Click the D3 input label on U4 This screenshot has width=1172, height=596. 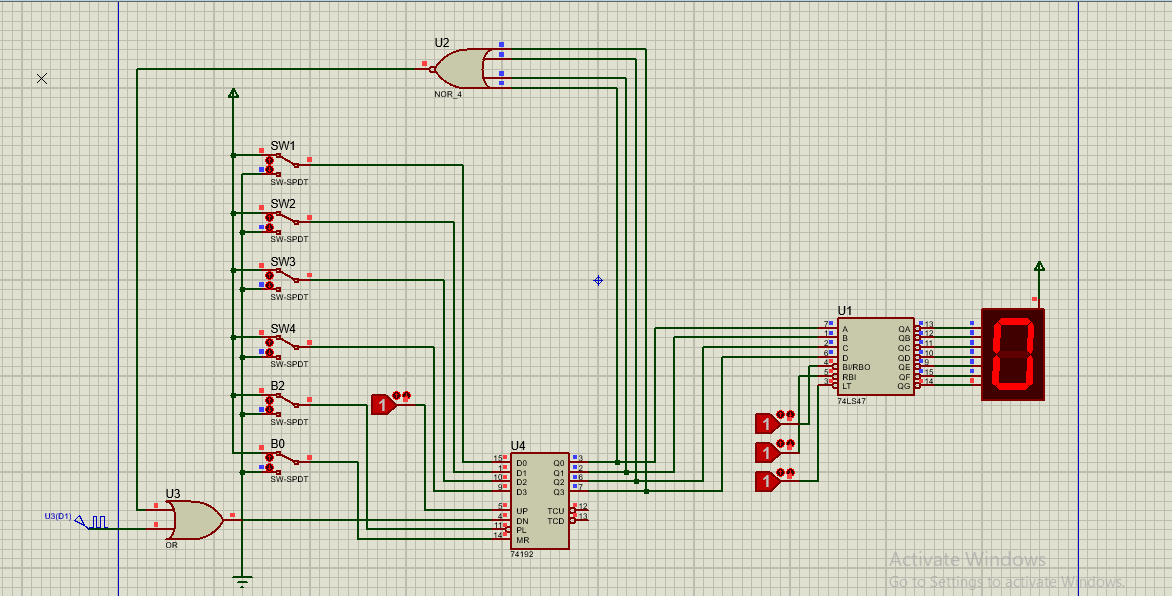pyautogui.click(x=522, y=492)
